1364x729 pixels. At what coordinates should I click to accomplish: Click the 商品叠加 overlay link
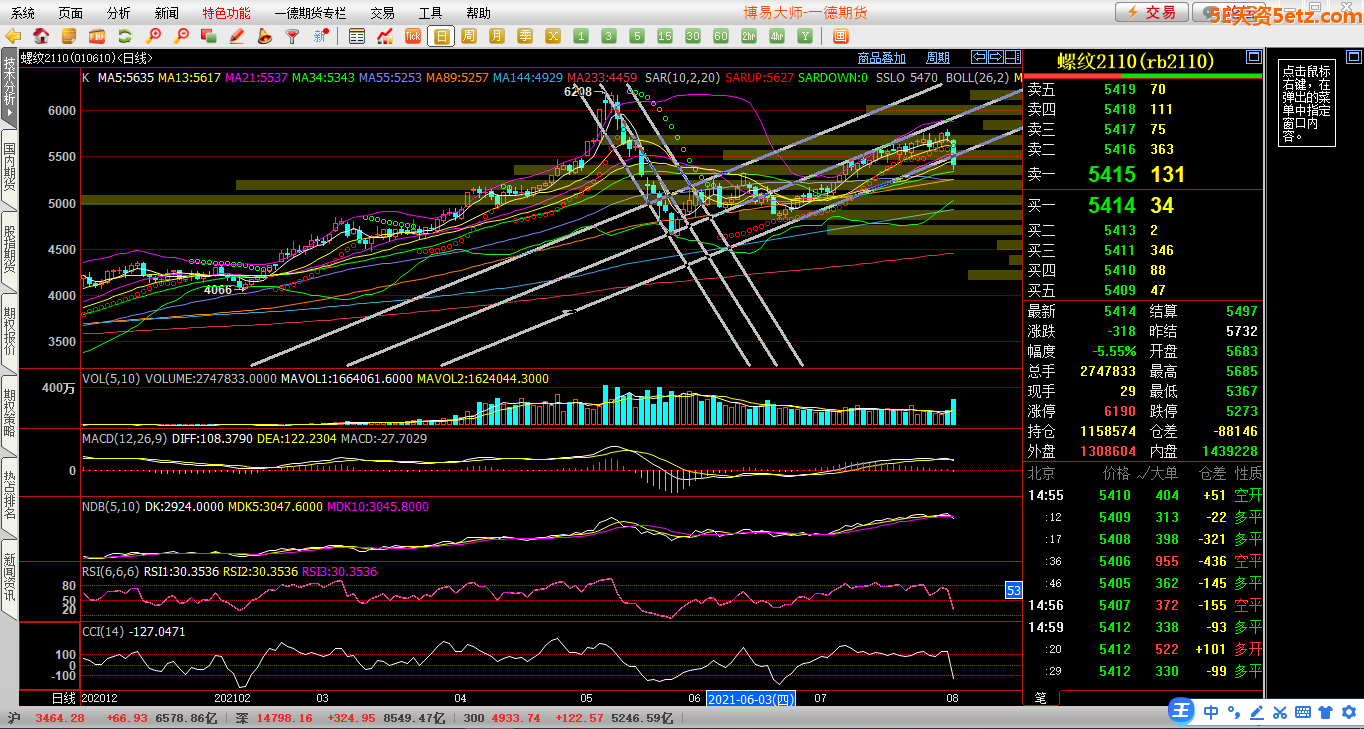881,58
